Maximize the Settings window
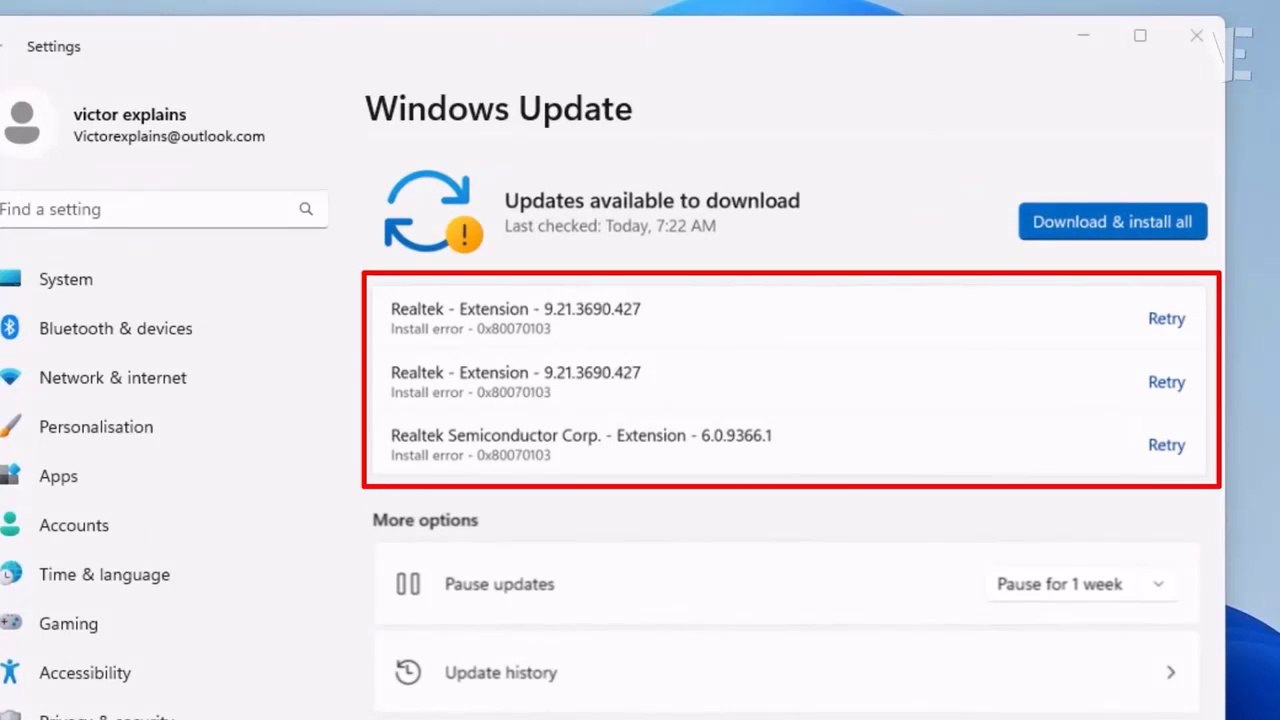 point(1140,36)
